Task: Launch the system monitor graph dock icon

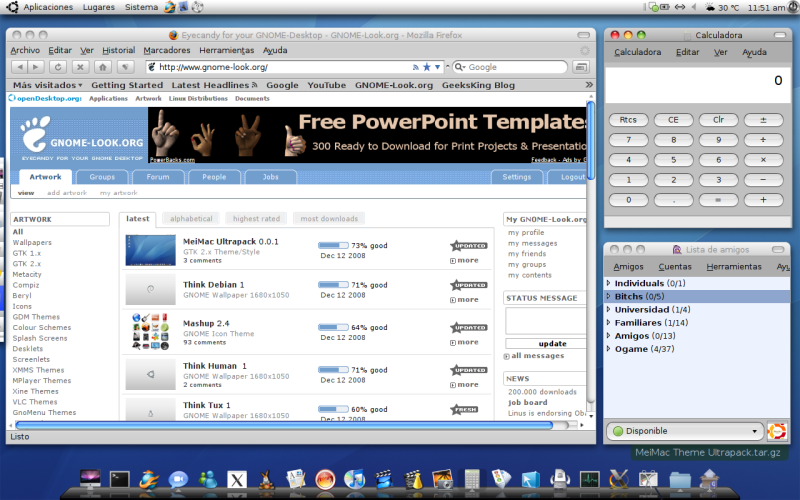Action: pyautogui.click(x=589, y=480)
